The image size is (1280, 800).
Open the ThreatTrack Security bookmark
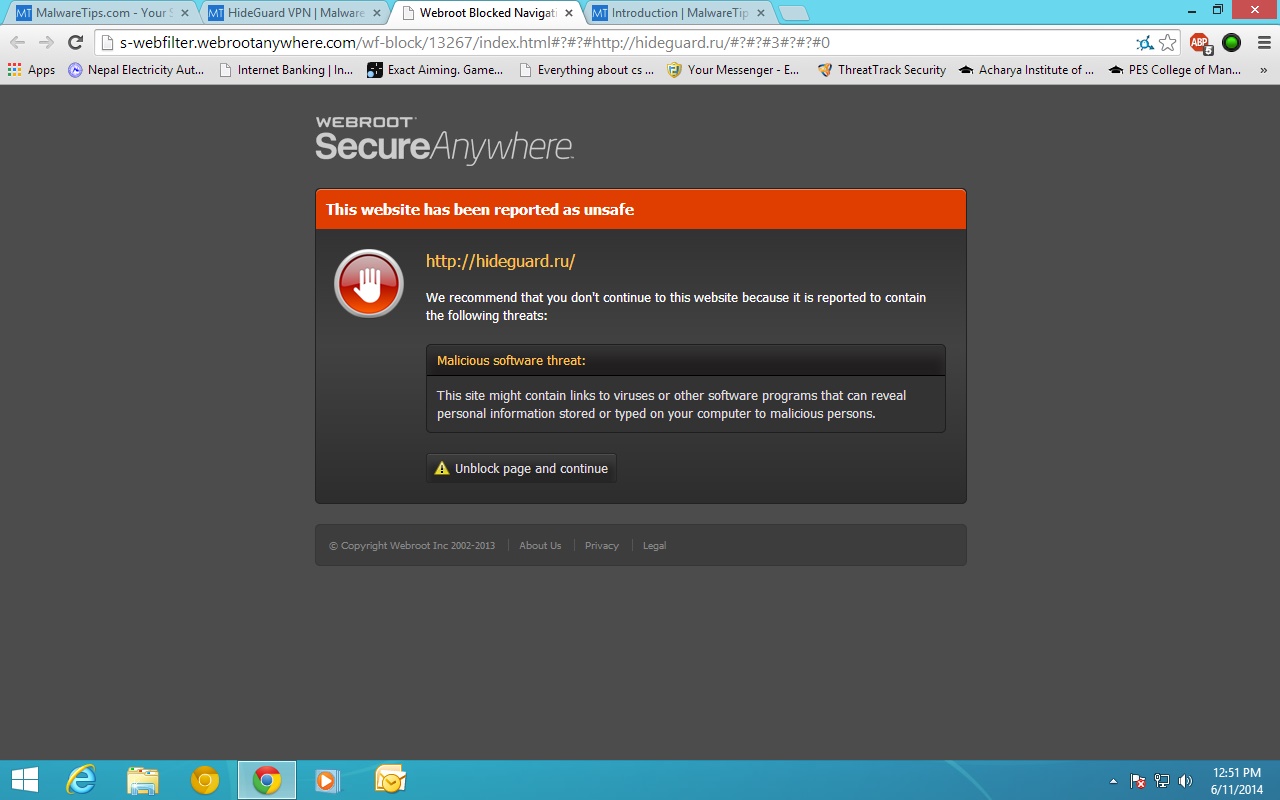[x=881, y=70]
